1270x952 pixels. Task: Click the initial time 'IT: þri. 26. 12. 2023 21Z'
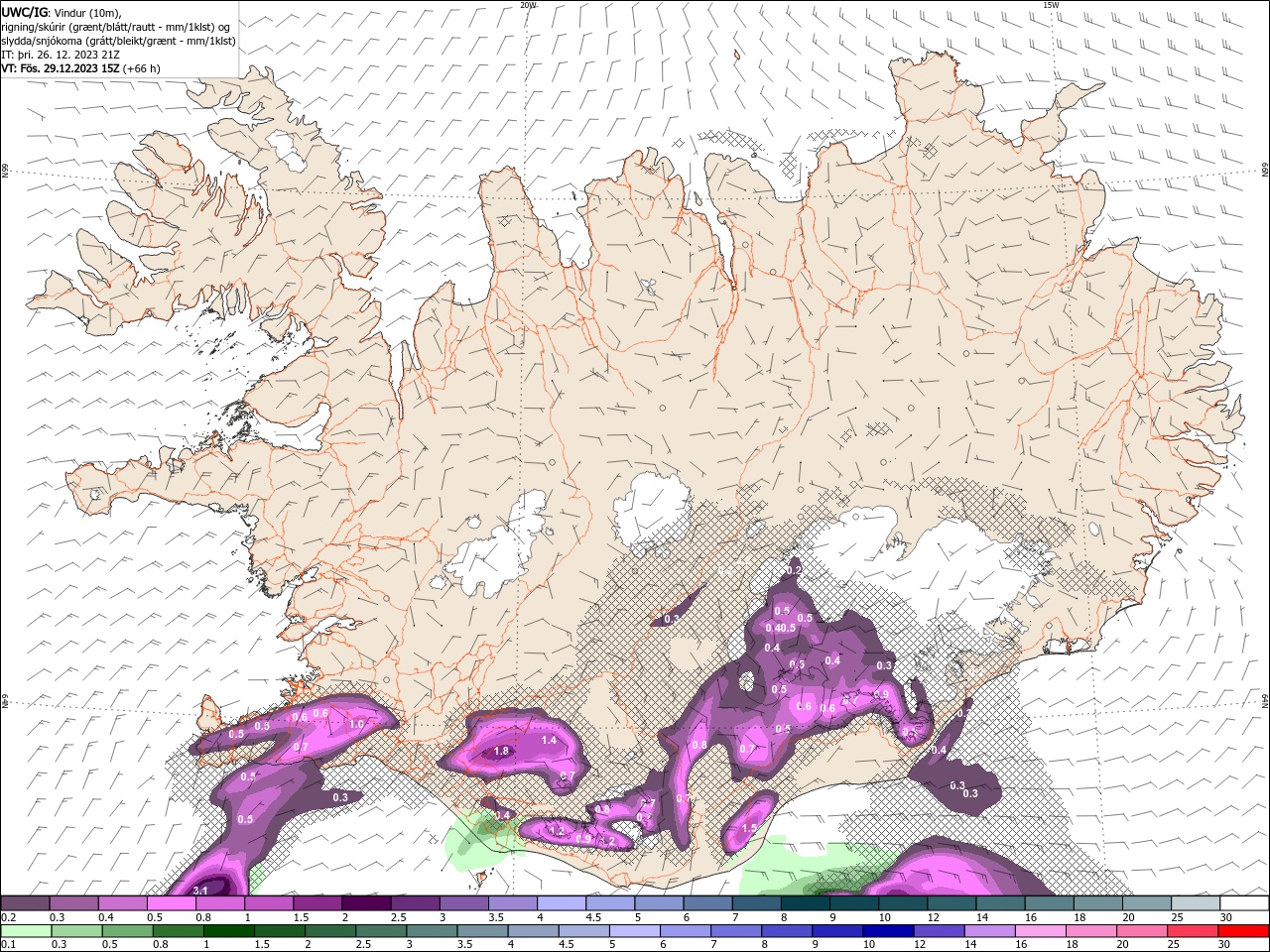pyautogui.click(x=61, y=55)
